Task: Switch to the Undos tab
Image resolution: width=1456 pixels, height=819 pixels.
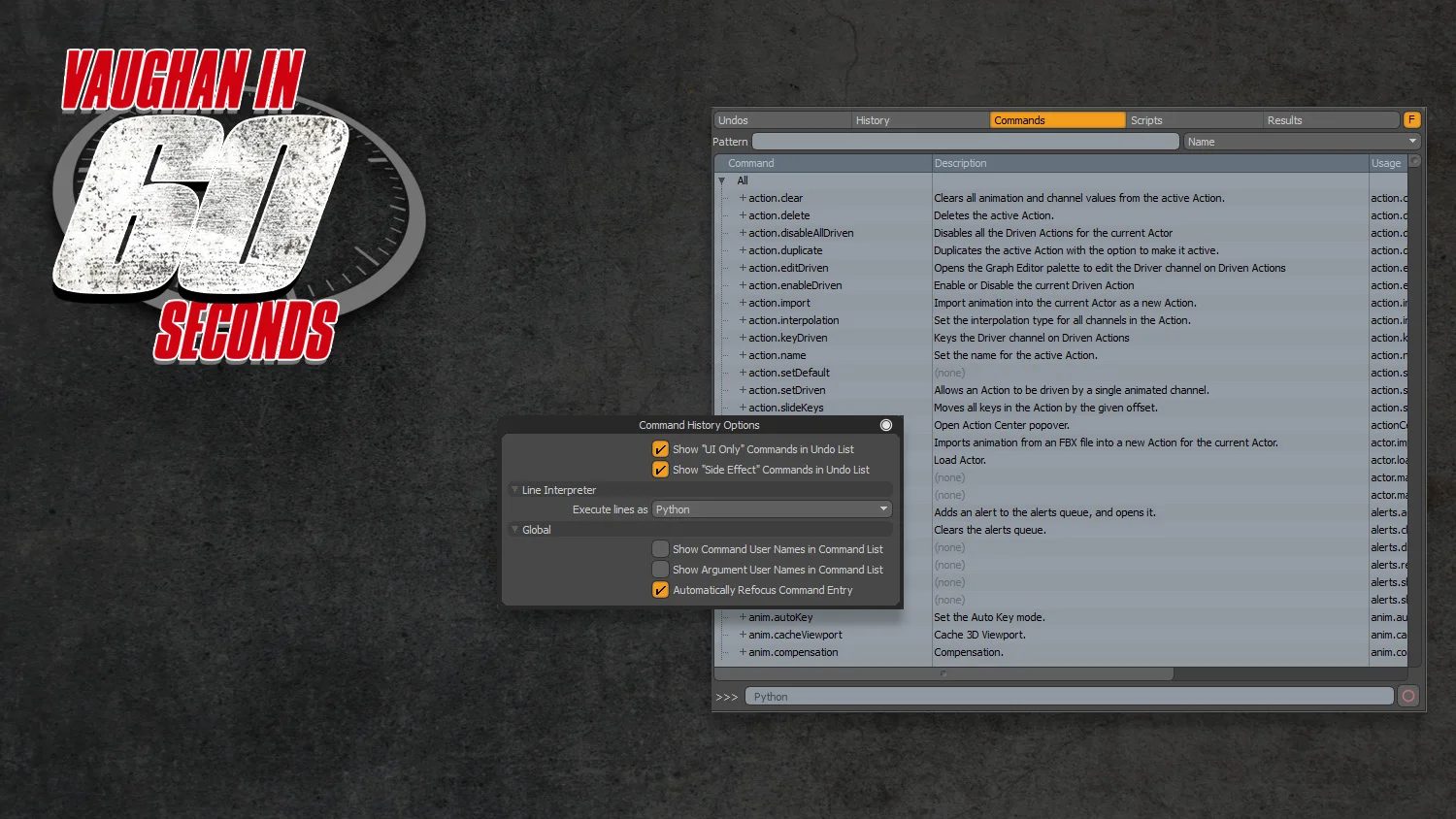Action: pos(782,120)
